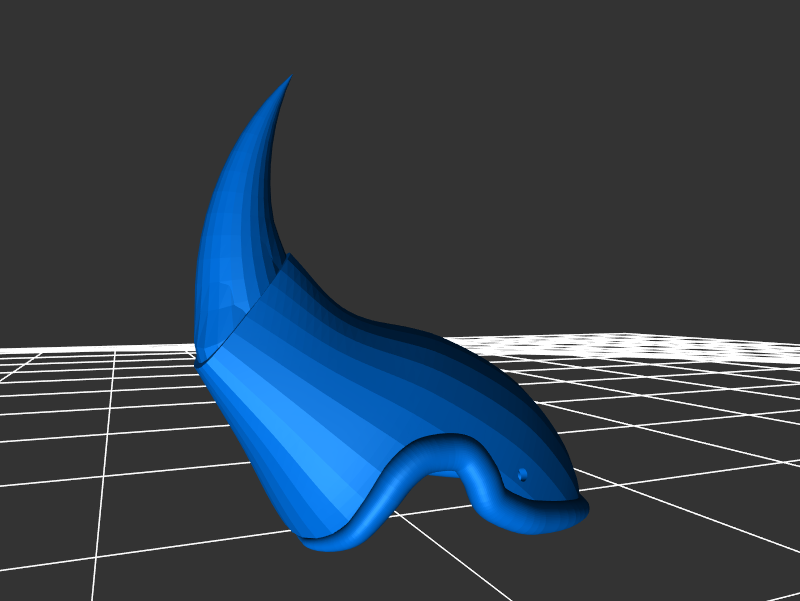Click the grid floor right of the model
The width and height of the screenshot is (800, 601).
coord(680,420)
